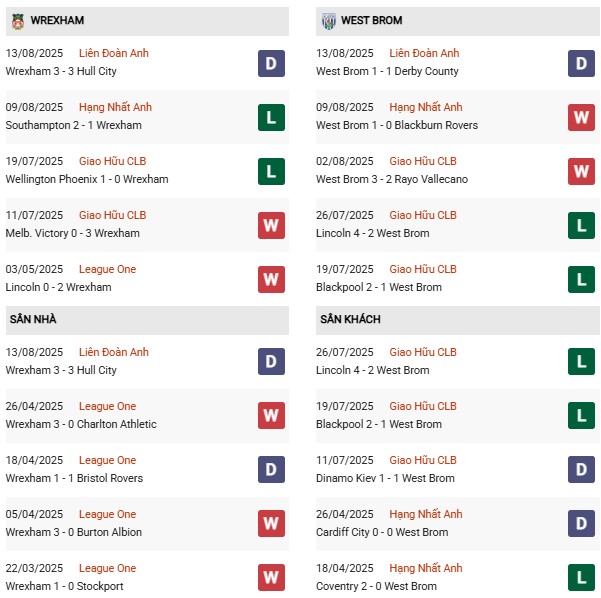Click the D badge for Cardiff City 0 - 0 West Brom
The width and height of the screenshot is (601, 598).
point(581,524)
